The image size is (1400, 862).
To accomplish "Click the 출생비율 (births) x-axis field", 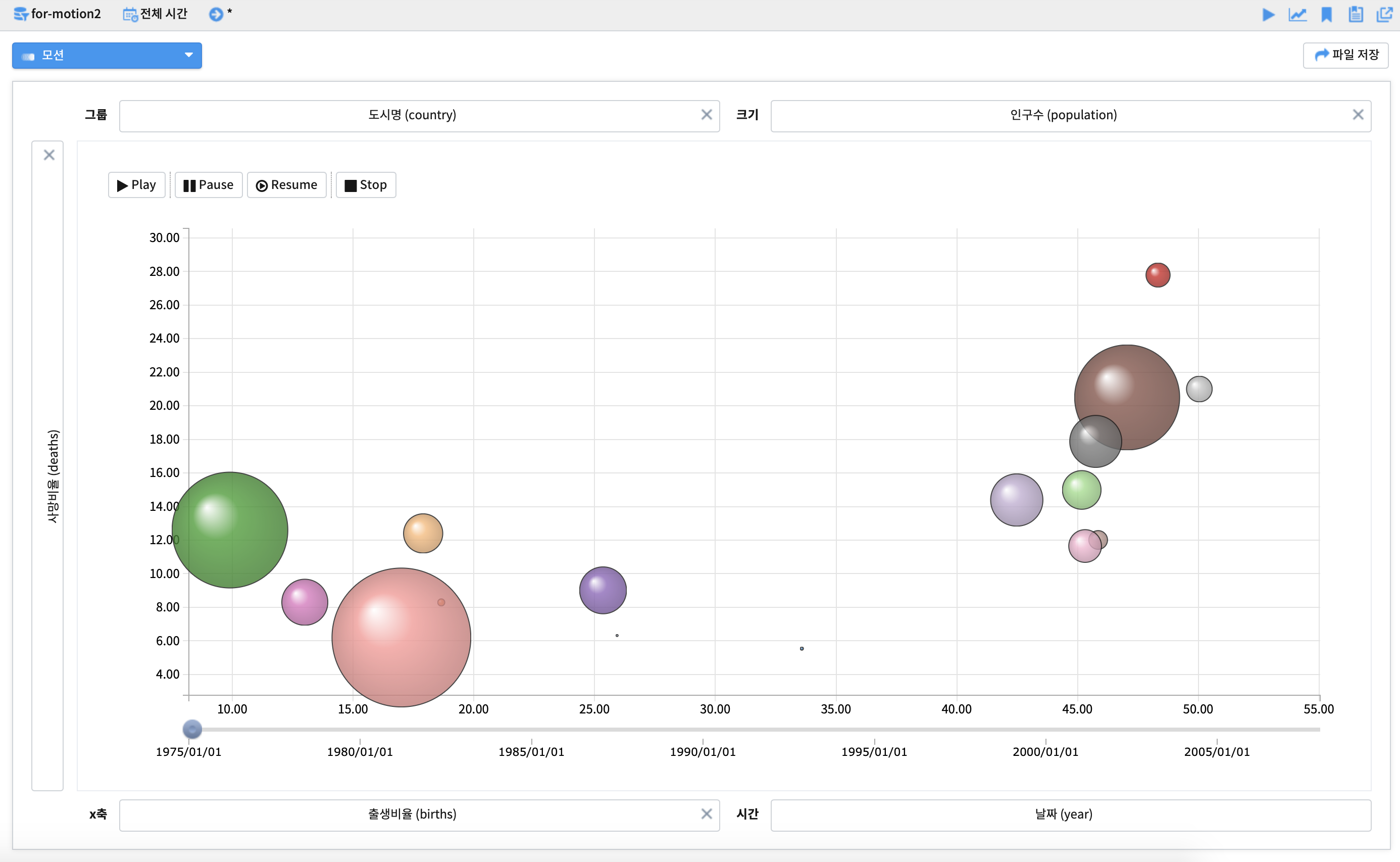I will point(419,815).
